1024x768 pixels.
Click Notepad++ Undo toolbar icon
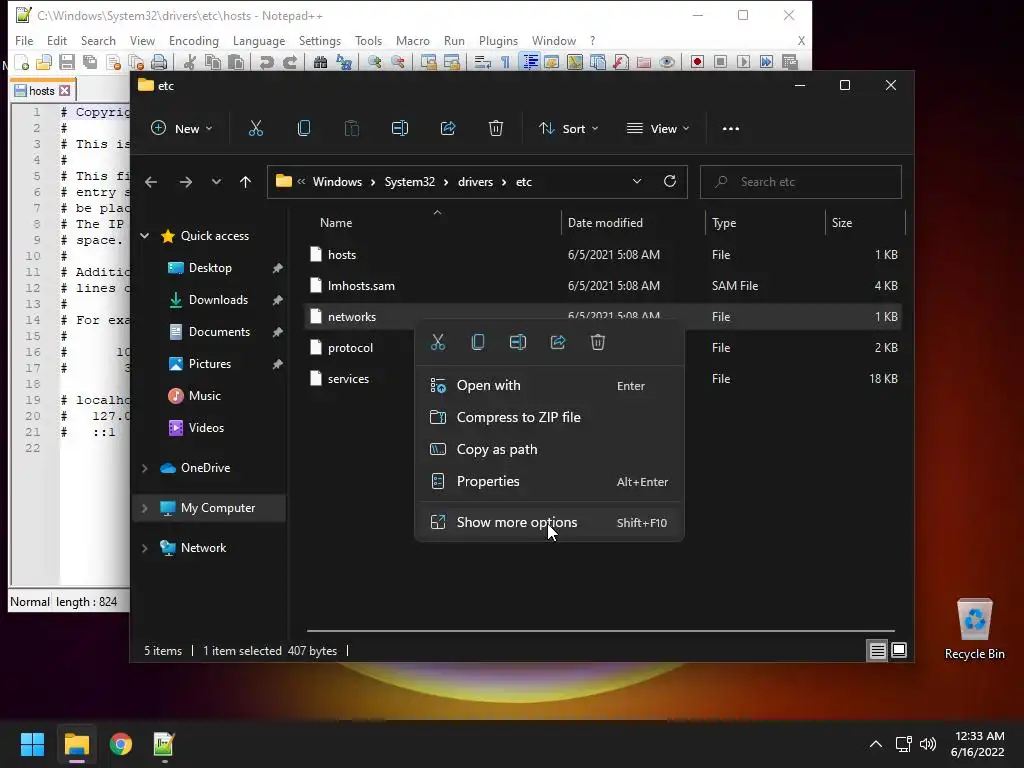click(266, 62)
